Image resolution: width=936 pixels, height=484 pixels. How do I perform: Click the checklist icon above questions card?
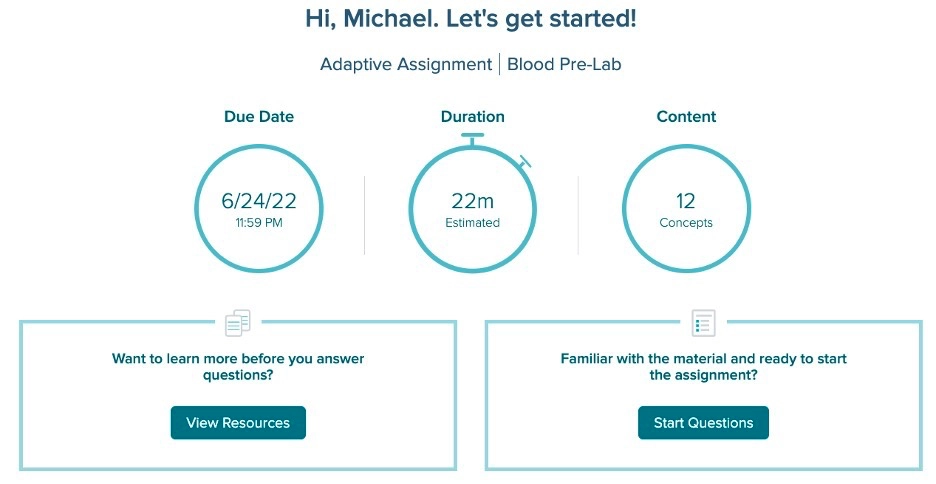coord(703,323)
